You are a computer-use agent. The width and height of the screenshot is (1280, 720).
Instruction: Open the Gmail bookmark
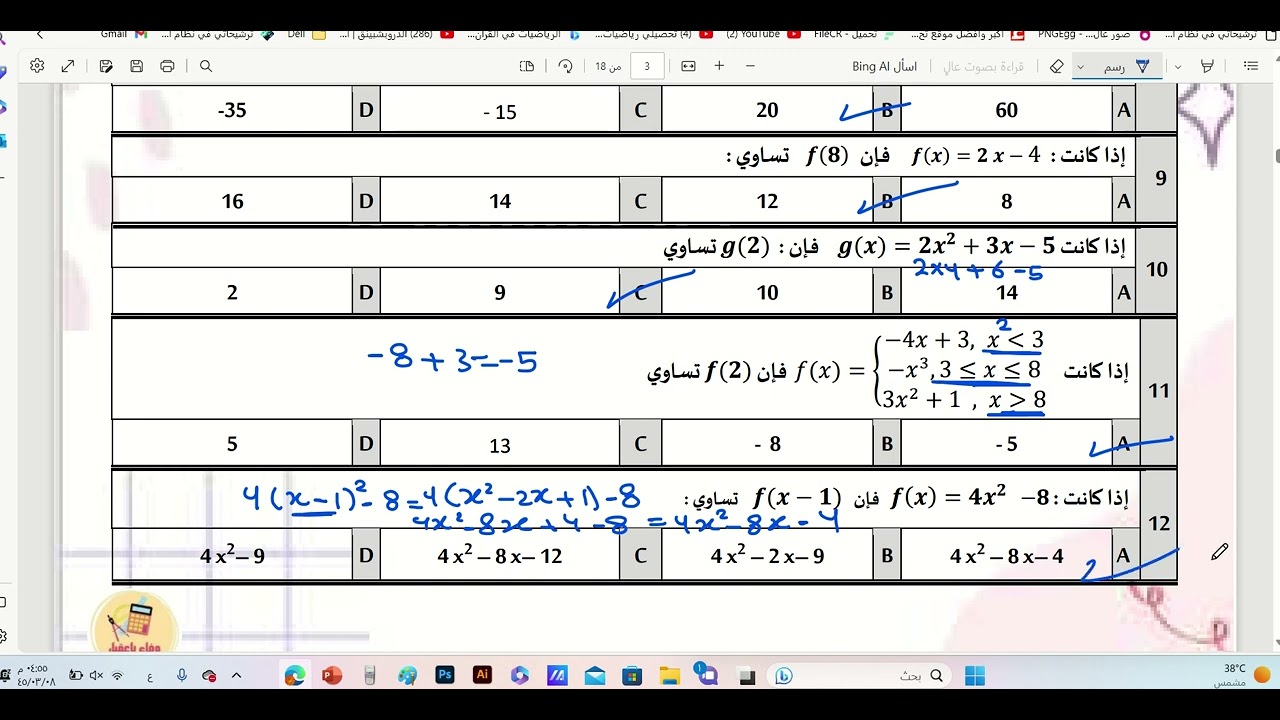123,34
